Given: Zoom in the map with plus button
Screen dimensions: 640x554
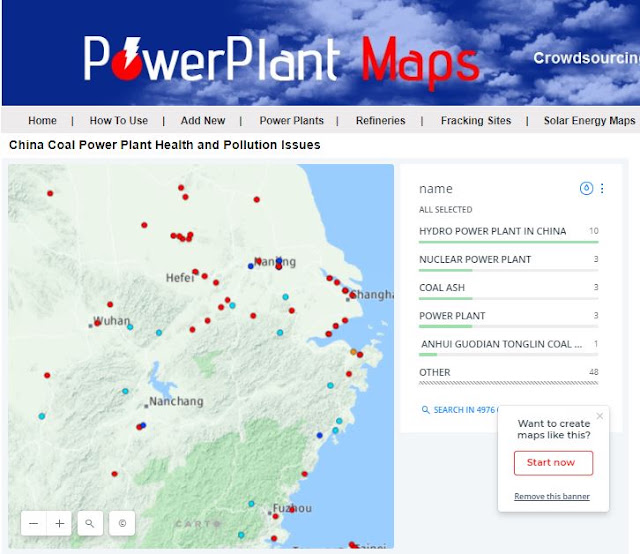Looking at the screenshot, I should click(x=60, y=523).
